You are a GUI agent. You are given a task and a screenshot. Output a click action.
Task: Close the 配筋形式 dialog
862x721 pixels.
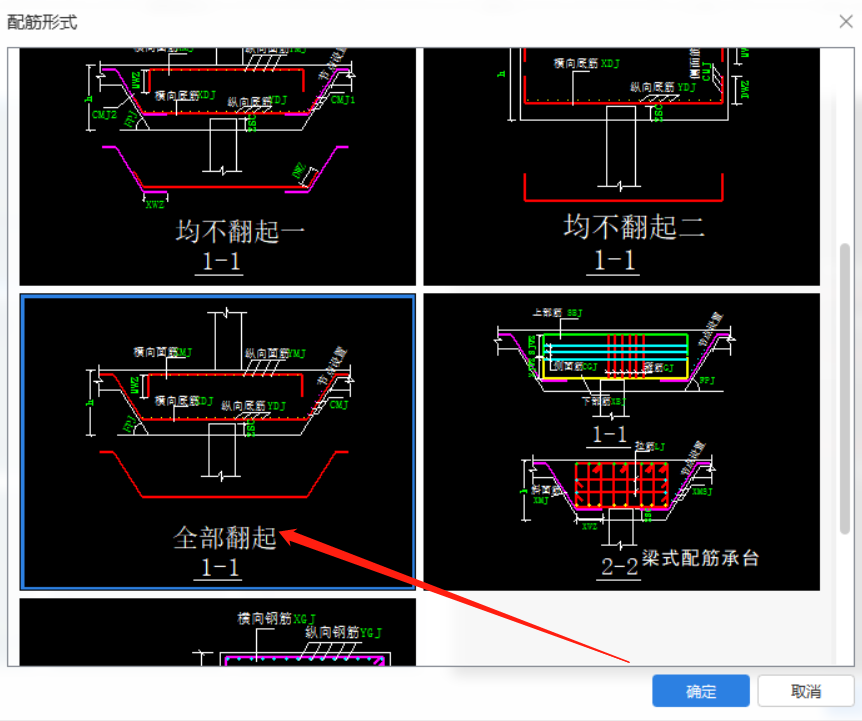click(x=846, y=21)
